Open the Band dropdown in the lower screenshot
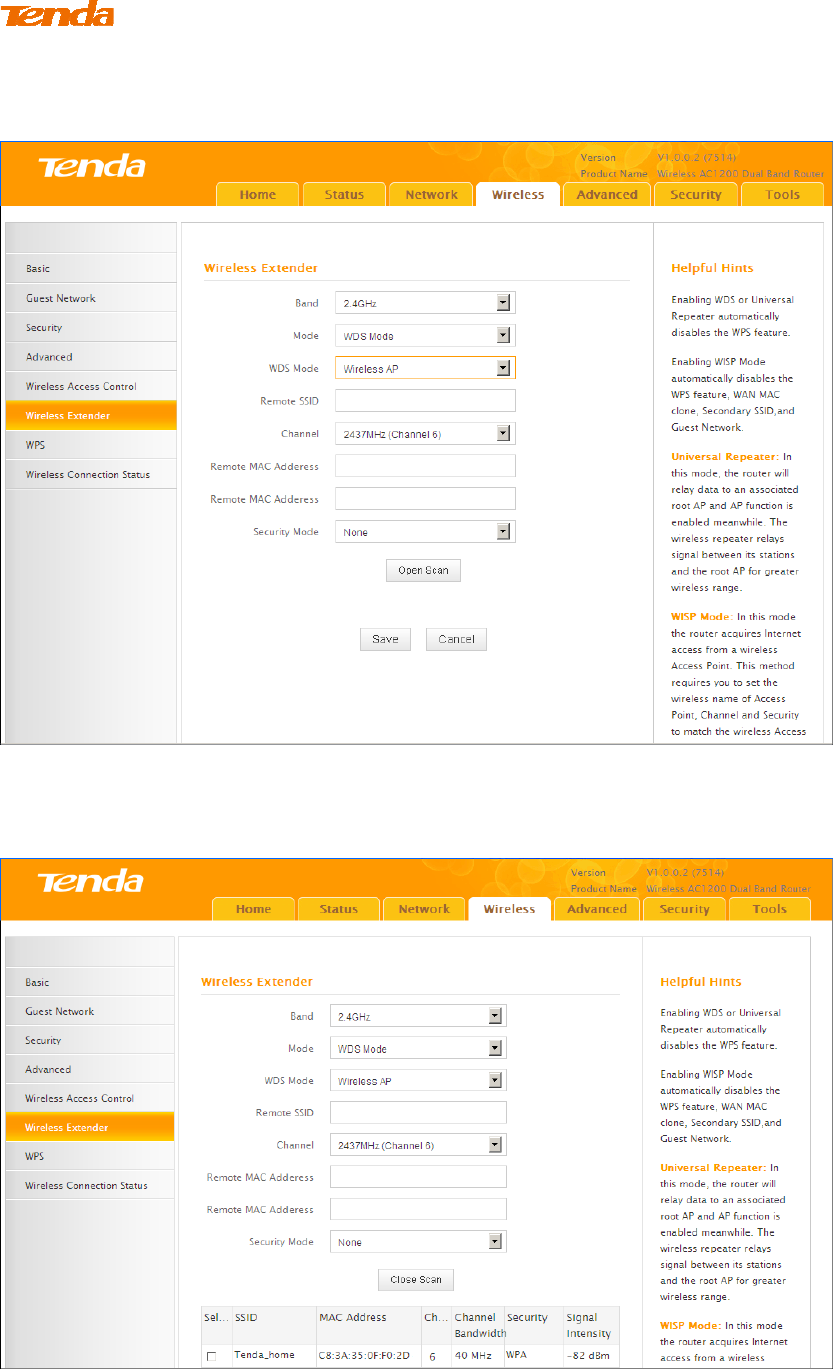 point(418,1016)
